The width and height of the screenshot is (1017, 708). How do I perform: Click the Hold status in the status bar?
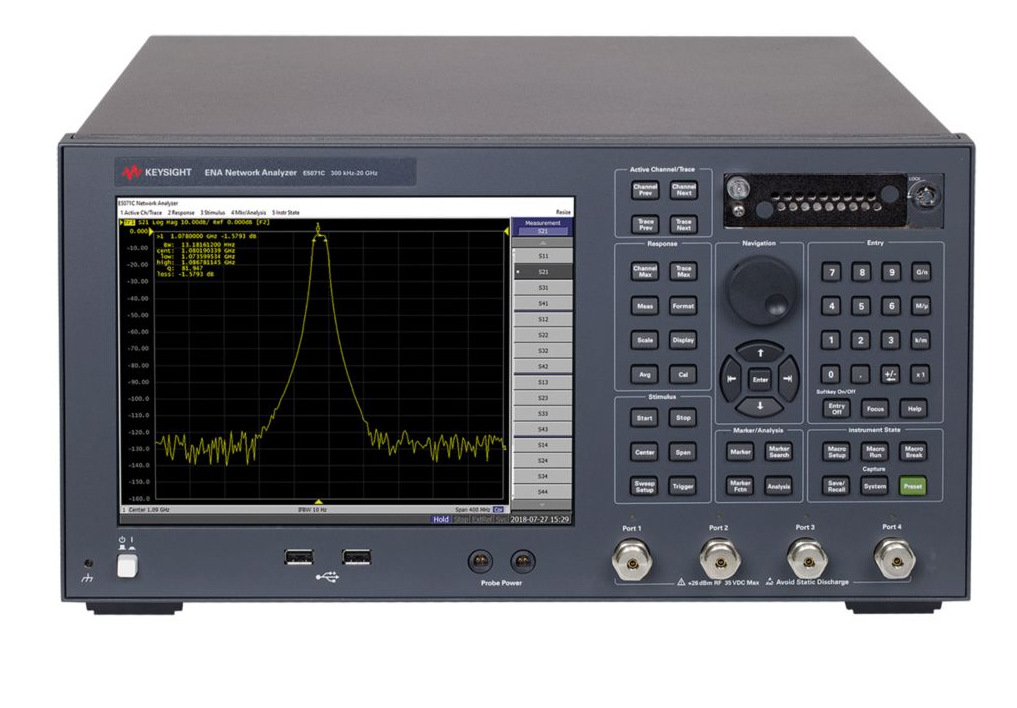coord(441,519)
